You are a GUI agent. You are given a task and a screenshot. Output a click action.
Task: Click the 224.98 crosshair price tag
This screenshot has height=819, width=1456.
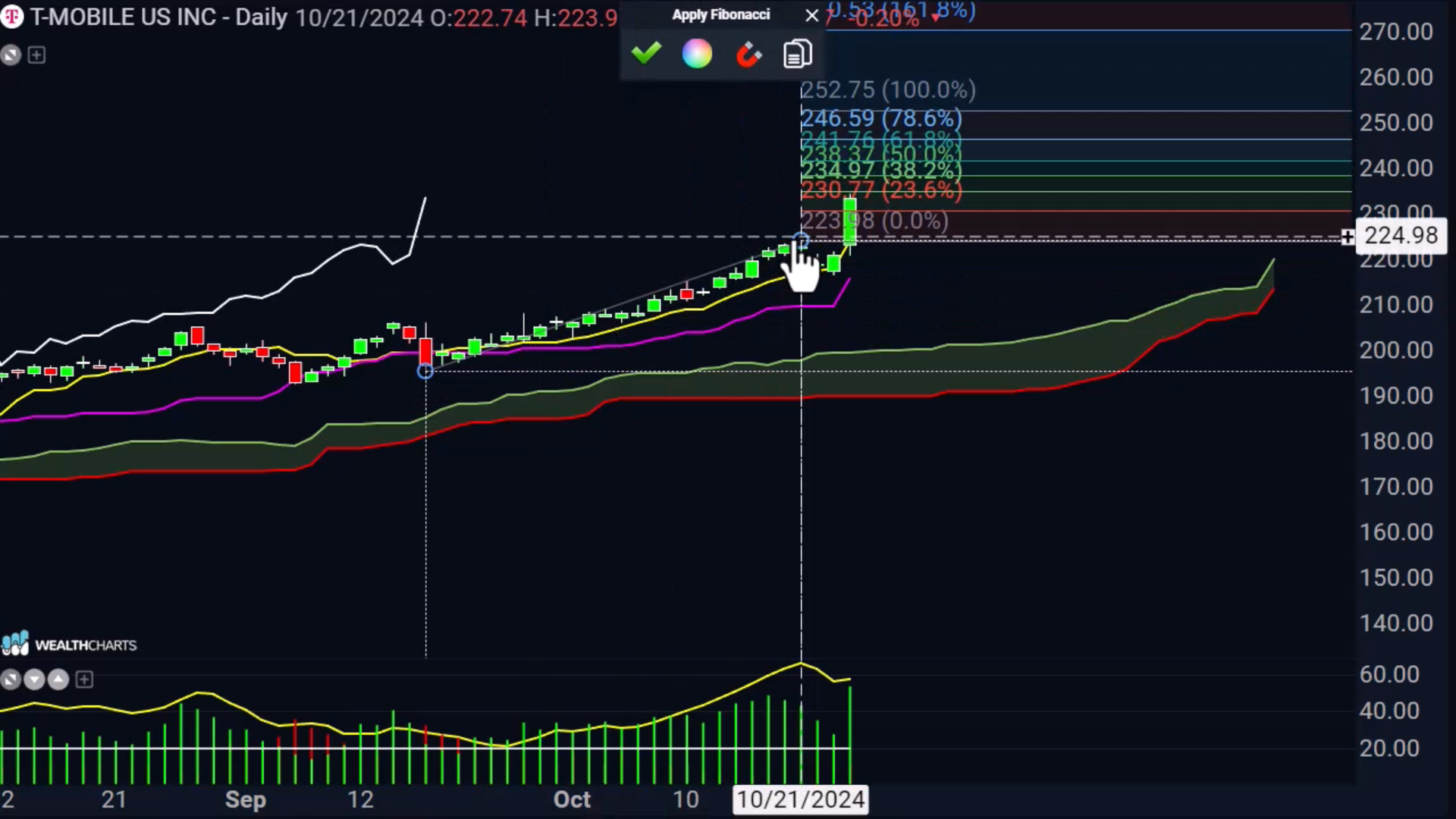(x=1401, y=236)
